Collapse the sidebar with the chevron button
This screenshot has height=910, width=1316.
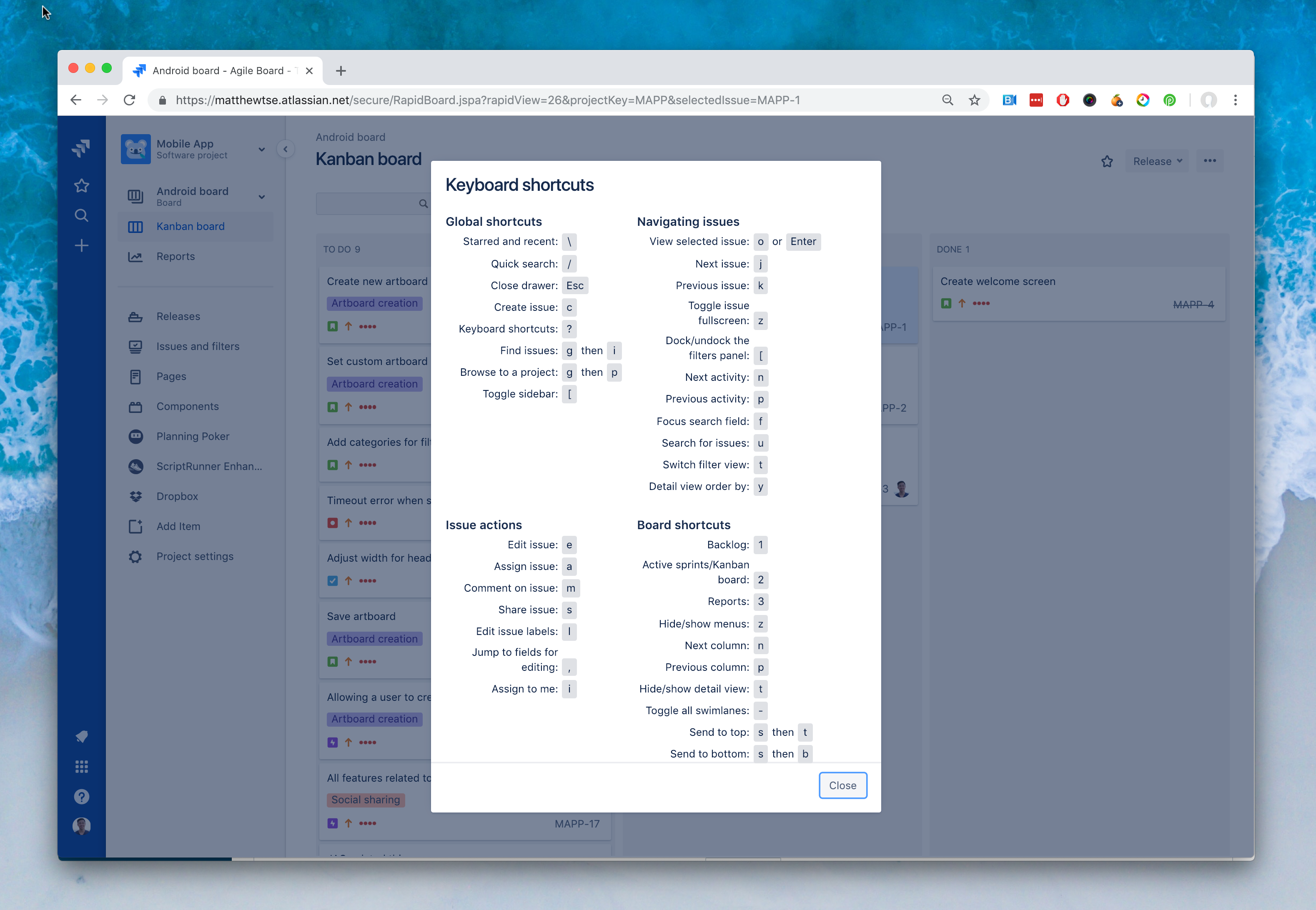click(285, 150)
